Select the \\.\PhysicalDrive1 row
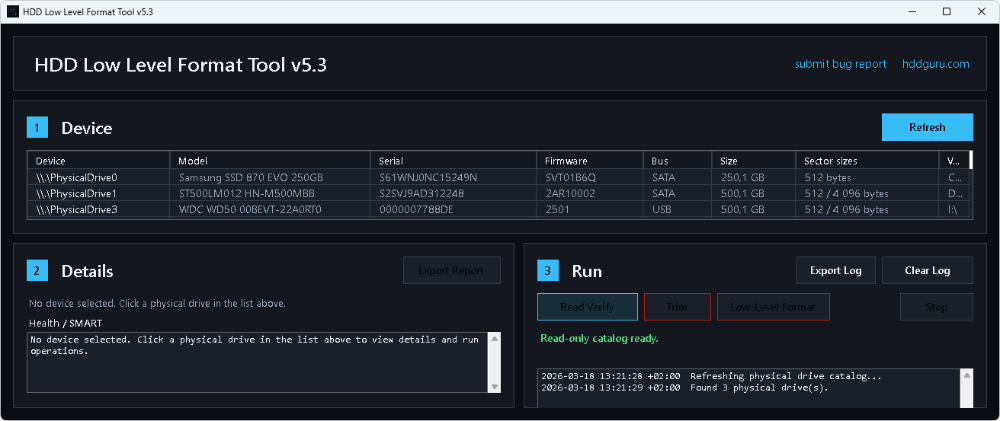 [x=500, y=193]
